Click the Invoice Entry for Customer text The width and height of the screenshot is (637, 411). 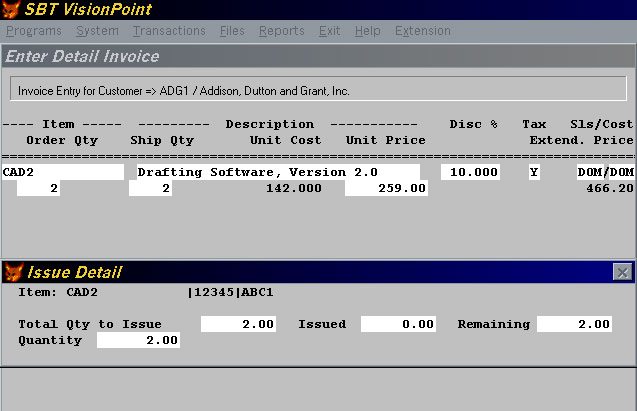(x=184, y=91)
